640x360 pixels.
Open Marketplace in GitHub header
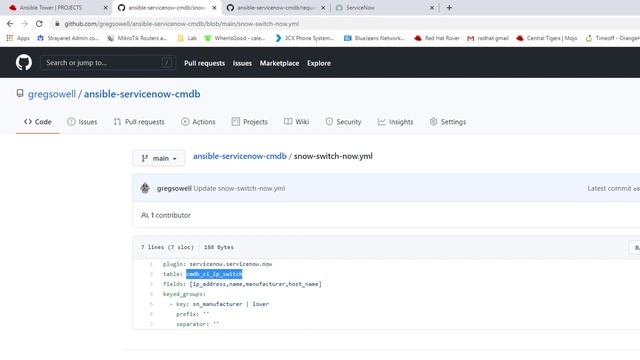click(279, 63)
